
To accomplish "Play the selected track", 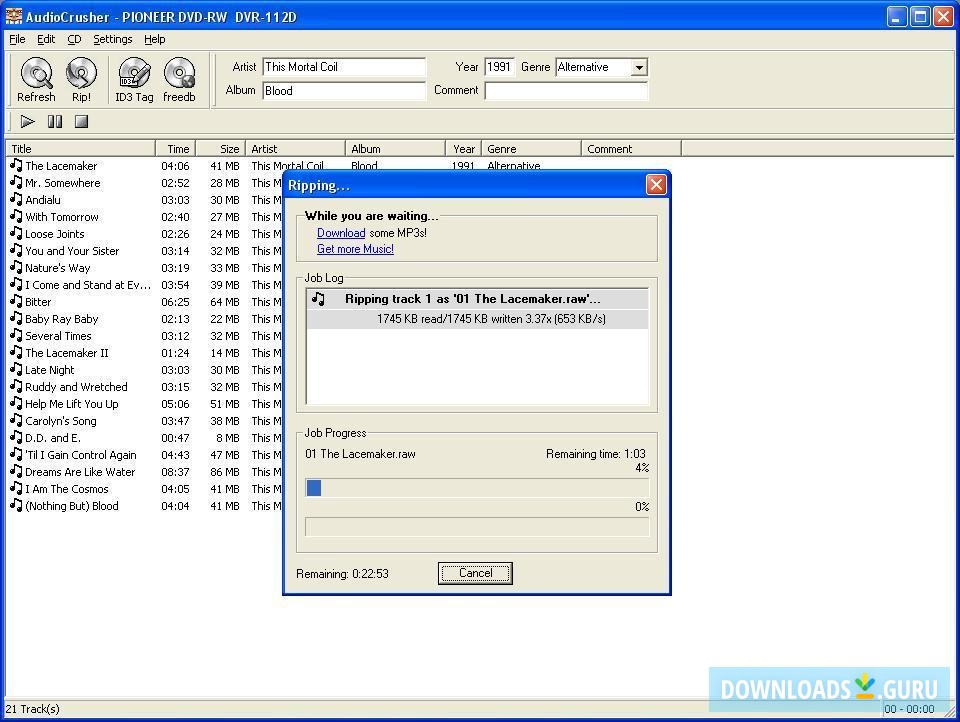I will point(28,121).
